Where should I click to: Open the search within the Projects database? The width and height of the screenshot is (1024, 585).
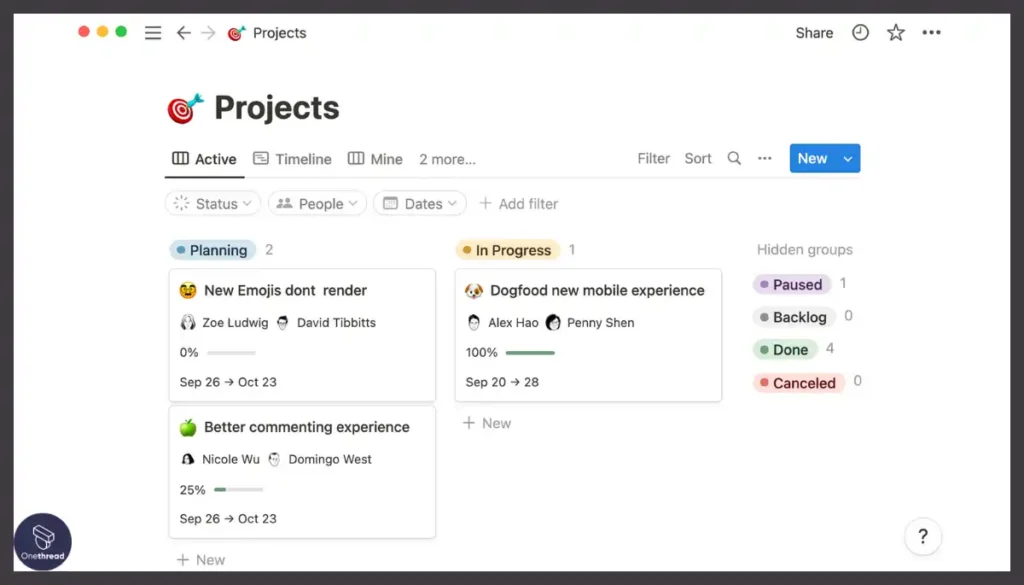point(734,158)
